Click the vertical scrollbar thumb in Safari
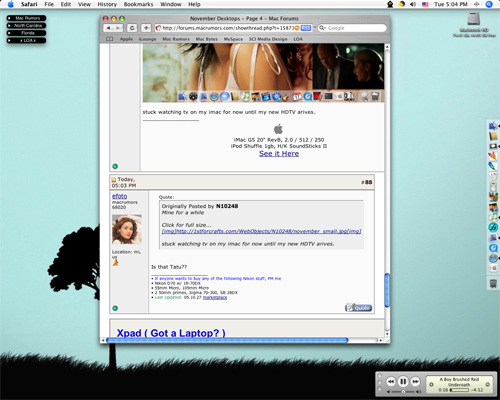Screen dimensions: 500x400 click(x=387, y=290)
